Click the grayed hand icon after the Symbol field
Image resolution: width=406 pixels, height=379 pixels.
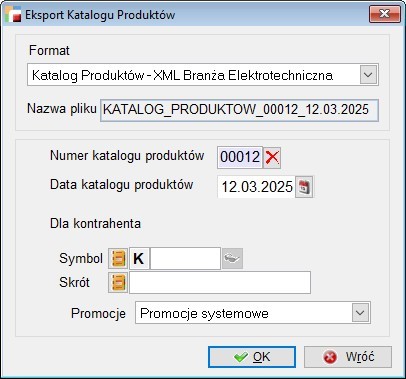click(232, 258)
